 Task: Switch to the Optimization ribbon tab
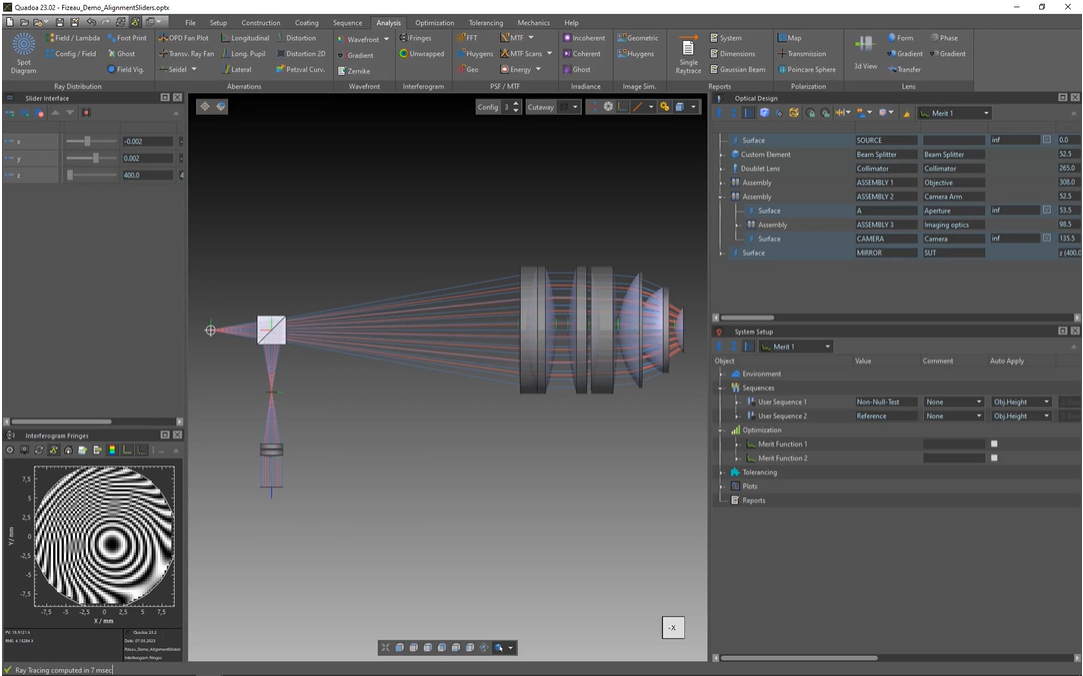434,22
